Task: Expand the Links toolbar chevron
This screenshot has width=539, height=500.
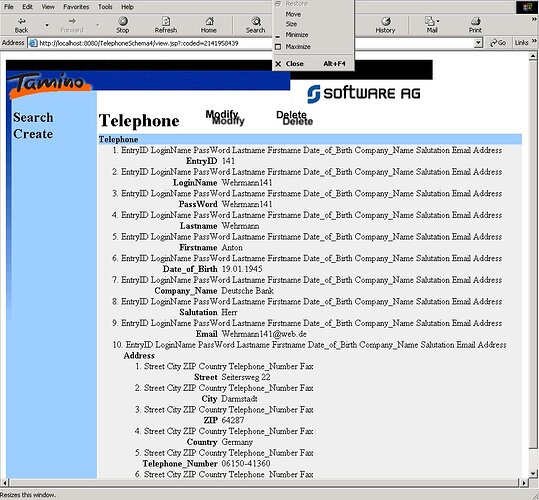Action: [534, 41]
